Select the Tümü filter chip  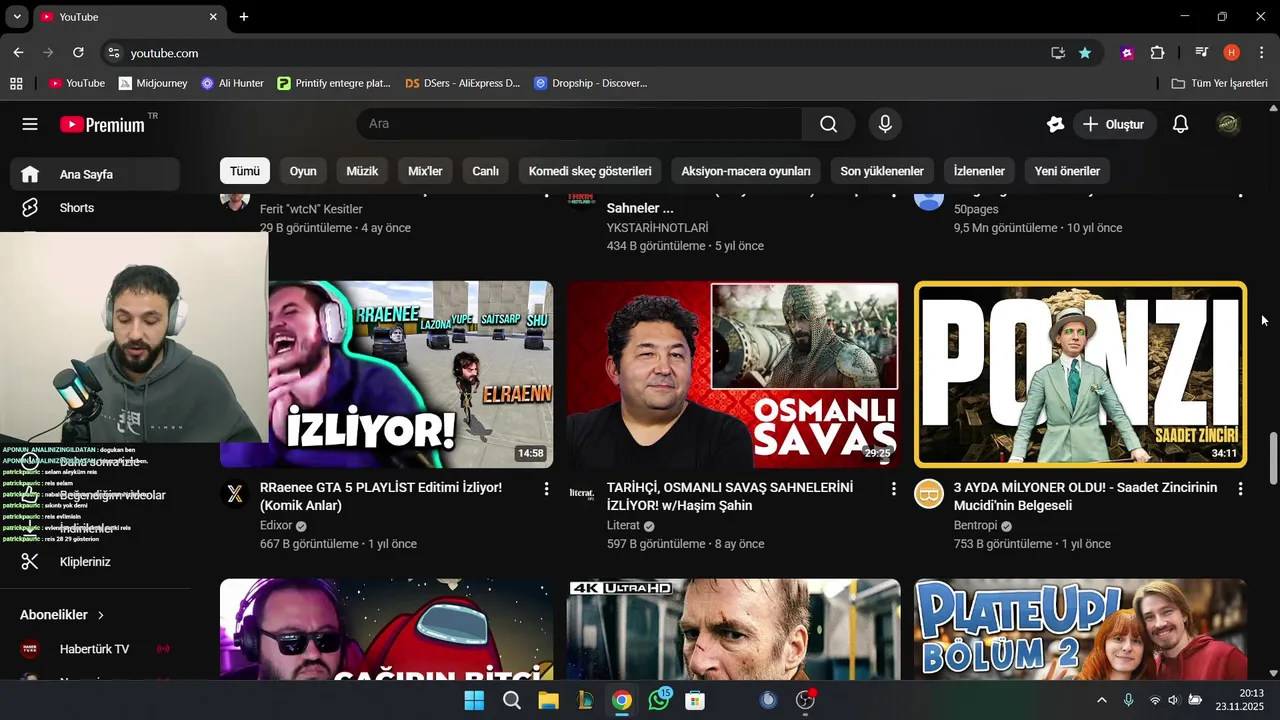click(245, 171)
